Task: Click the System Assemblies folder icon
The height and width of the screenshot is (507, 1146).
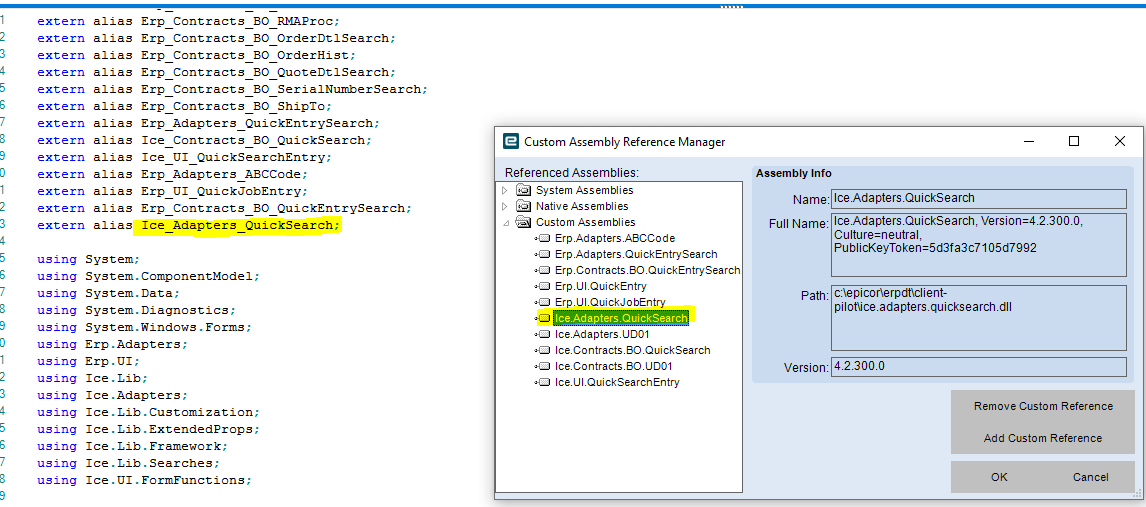Action: (x=524, y=190)
